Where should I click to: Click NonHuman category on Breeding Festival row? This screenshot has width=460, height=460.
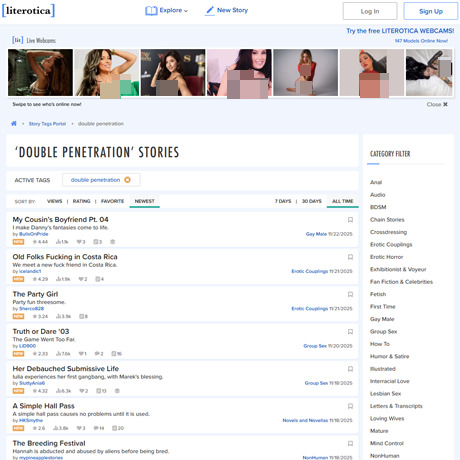(315, 458)
